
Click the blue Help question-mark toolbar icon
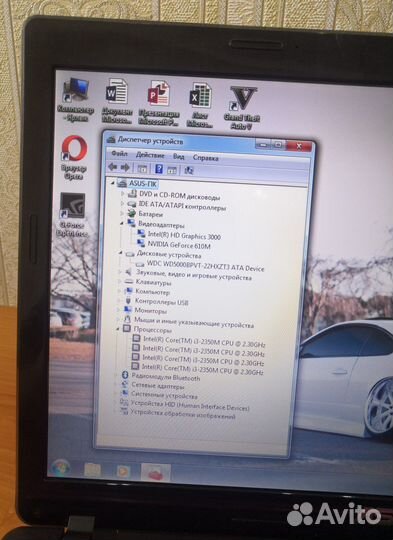point(159,169)
